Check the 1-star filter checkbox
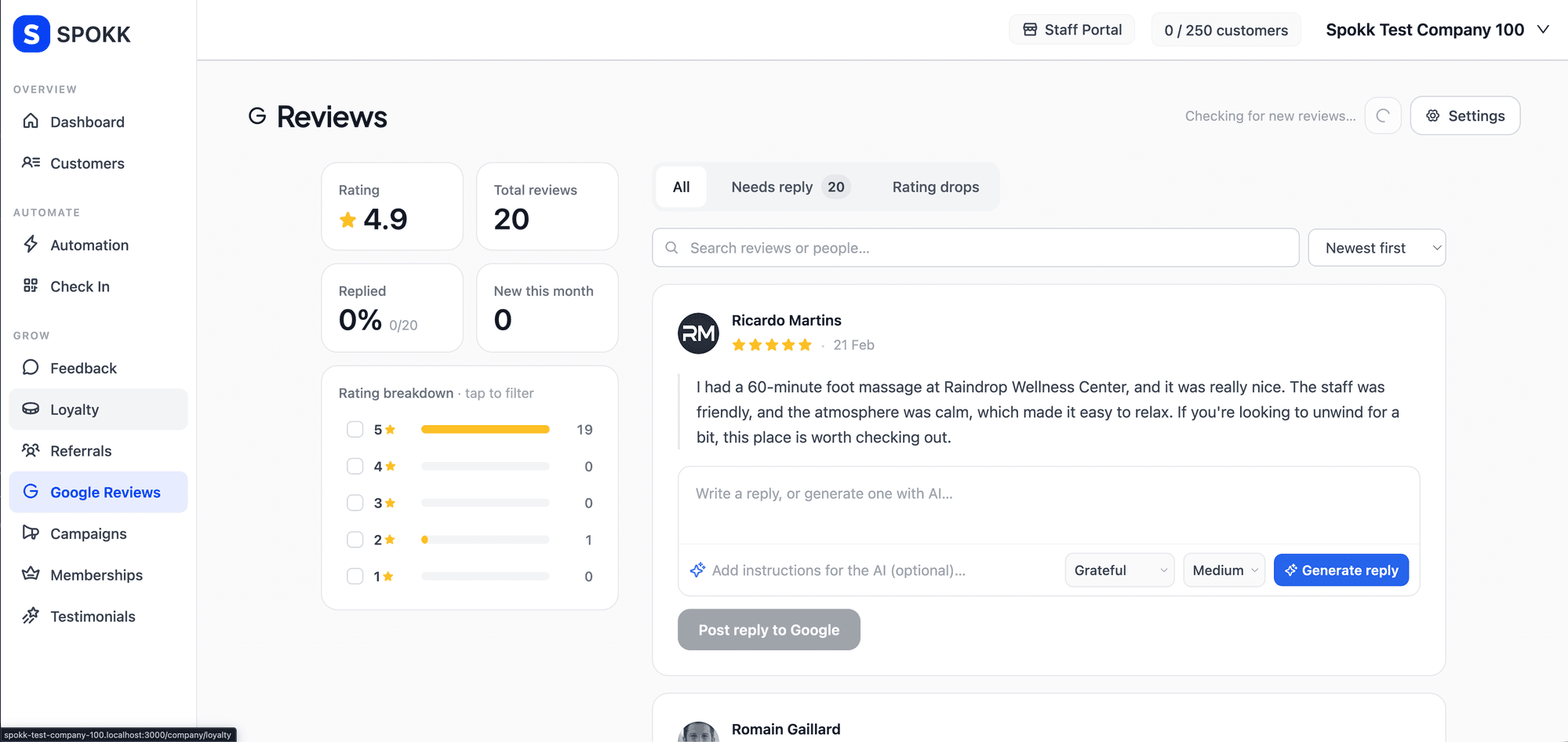Screen dimensions: 1568x742 click(x=355, y=577)
